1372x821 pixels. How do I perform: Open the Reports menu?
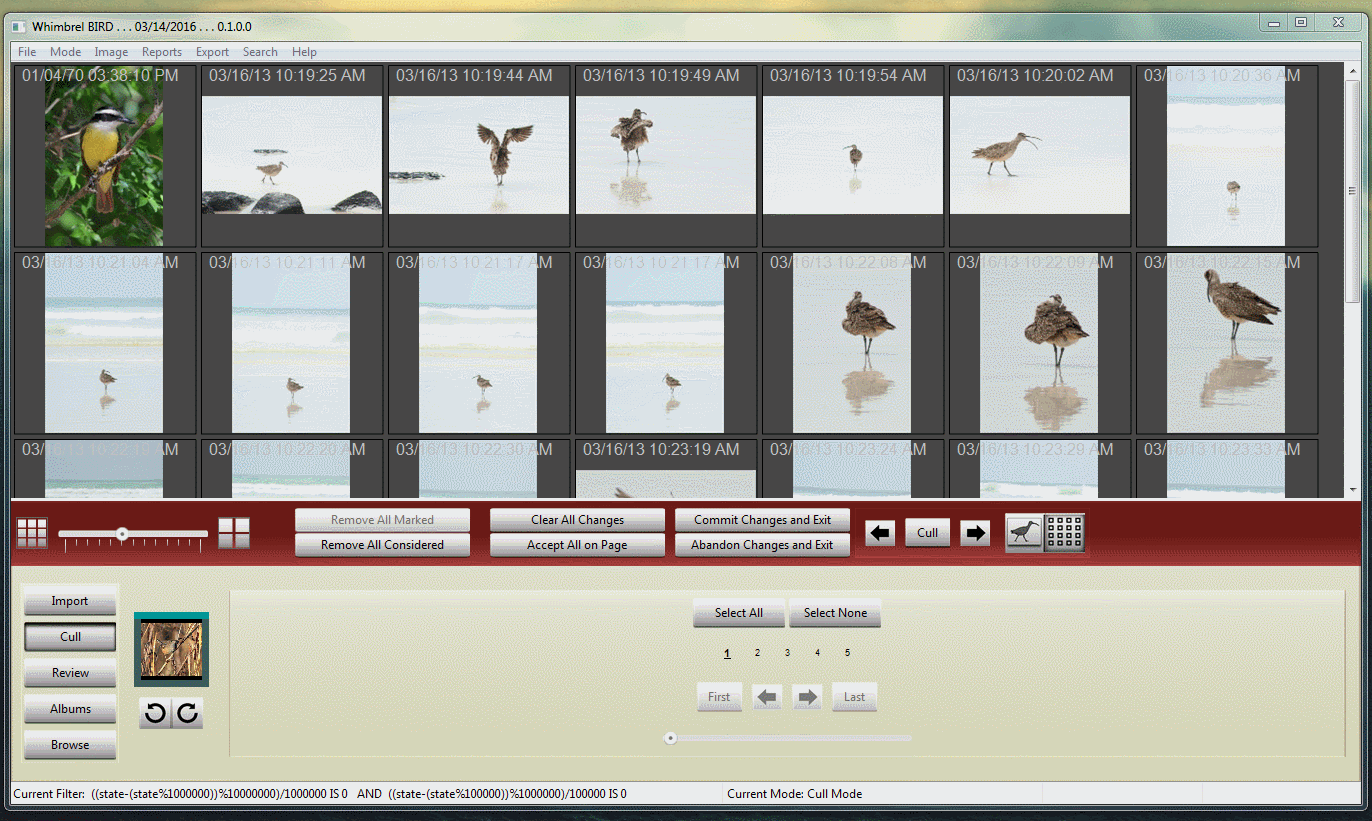click(162, 52)
